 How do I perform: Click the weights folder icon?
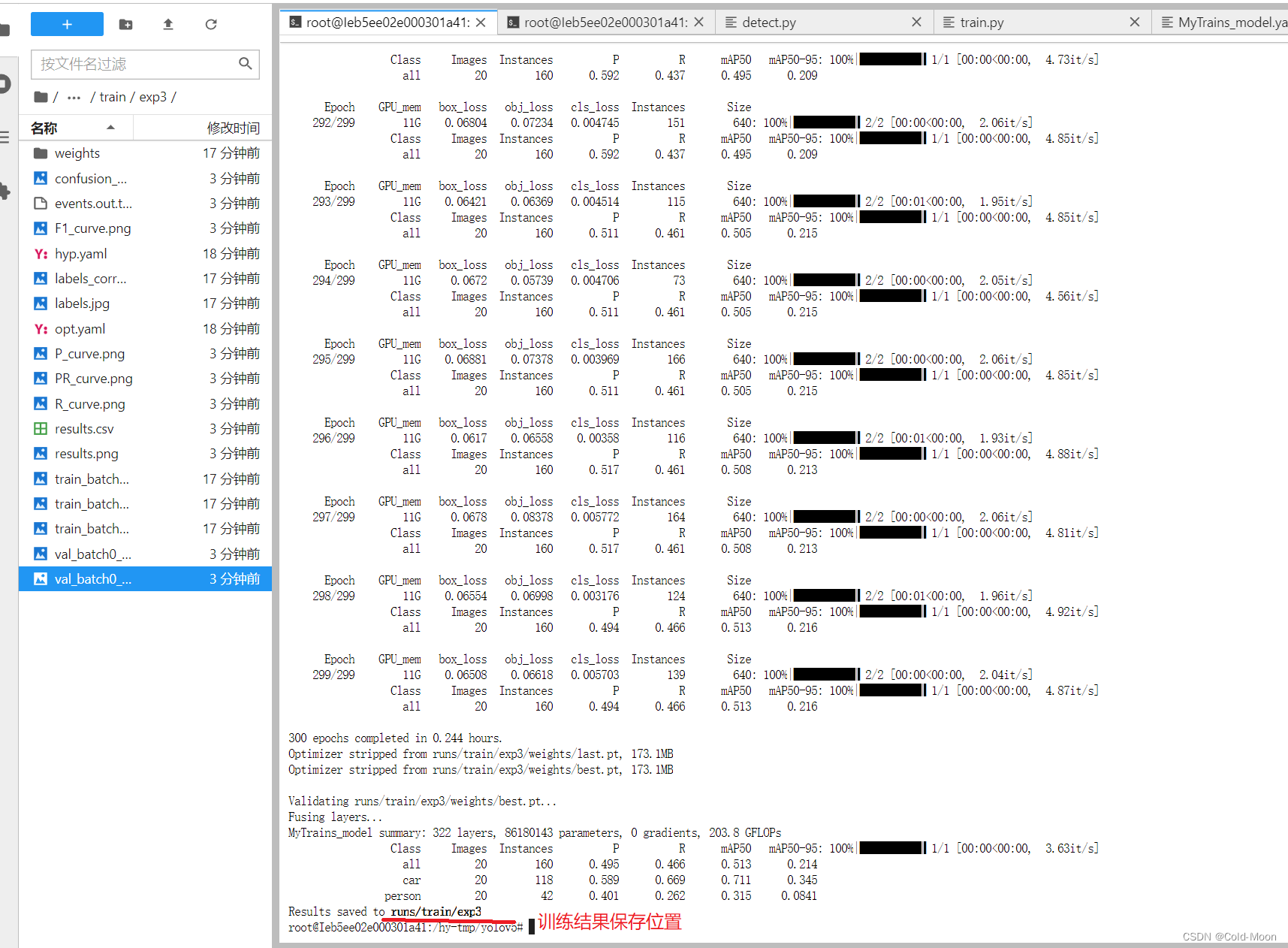click(x=41, y=153)
